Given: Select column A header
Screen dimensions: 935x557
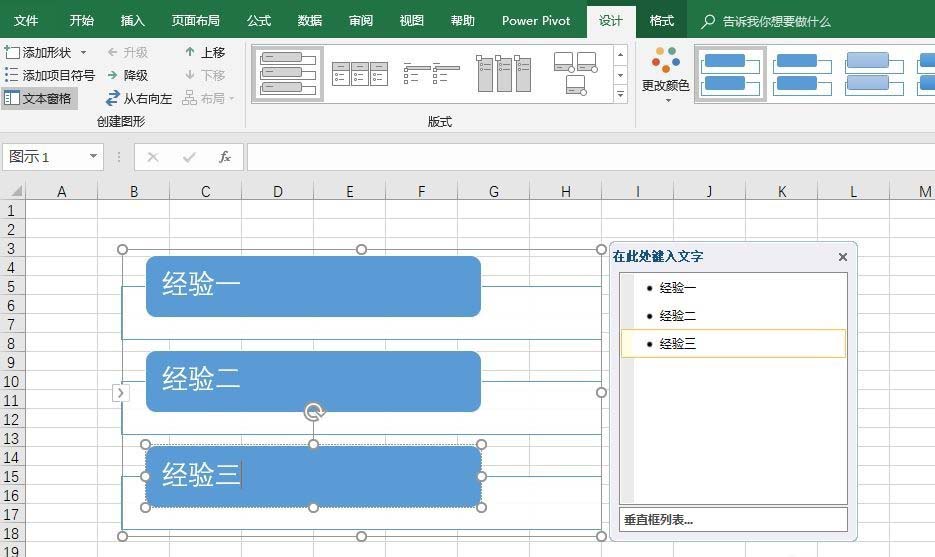Looking at the screenshot, I should coord(61,191).
